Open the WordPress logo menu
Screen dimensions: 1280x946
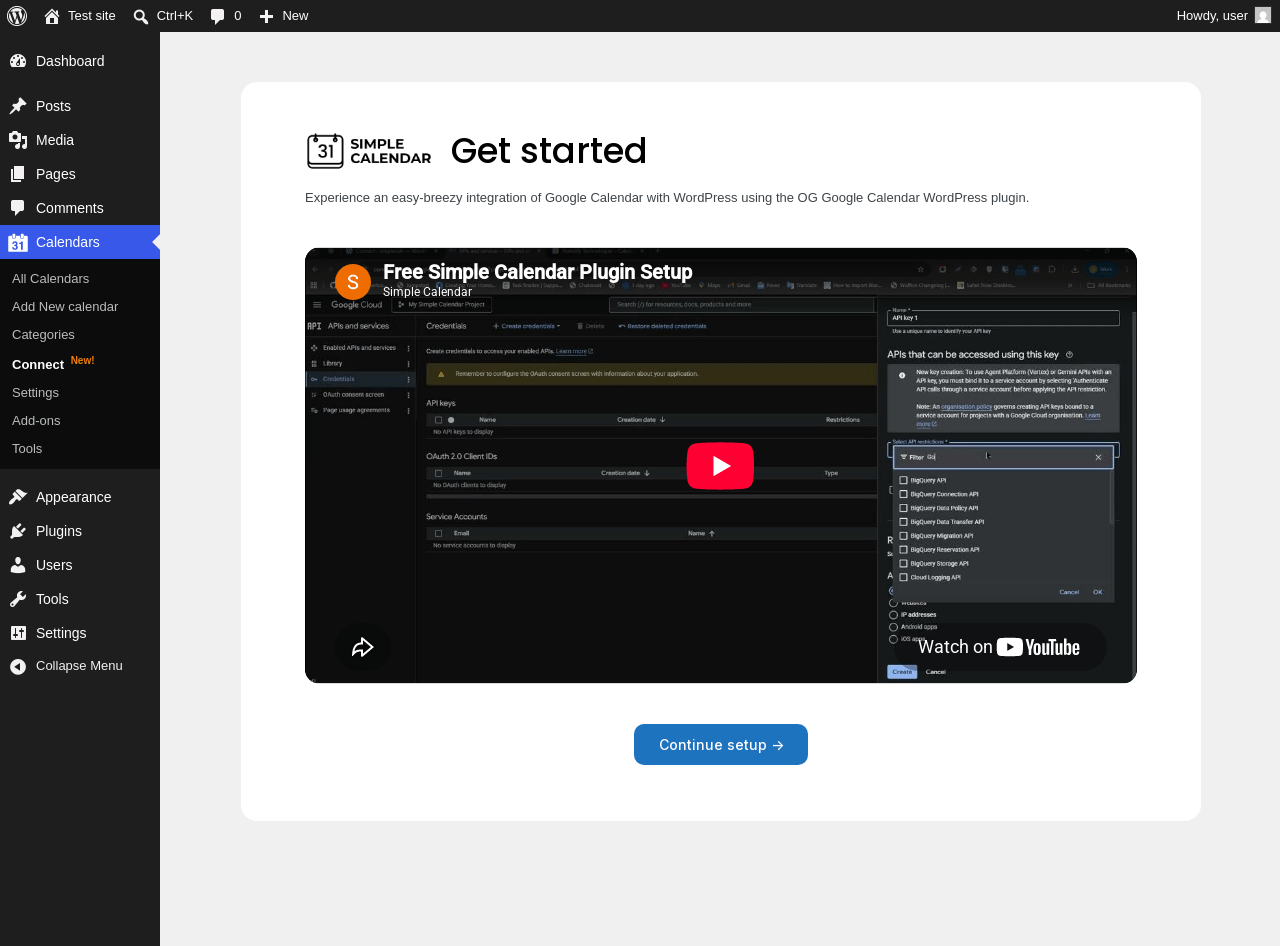[x=17, y=16]
